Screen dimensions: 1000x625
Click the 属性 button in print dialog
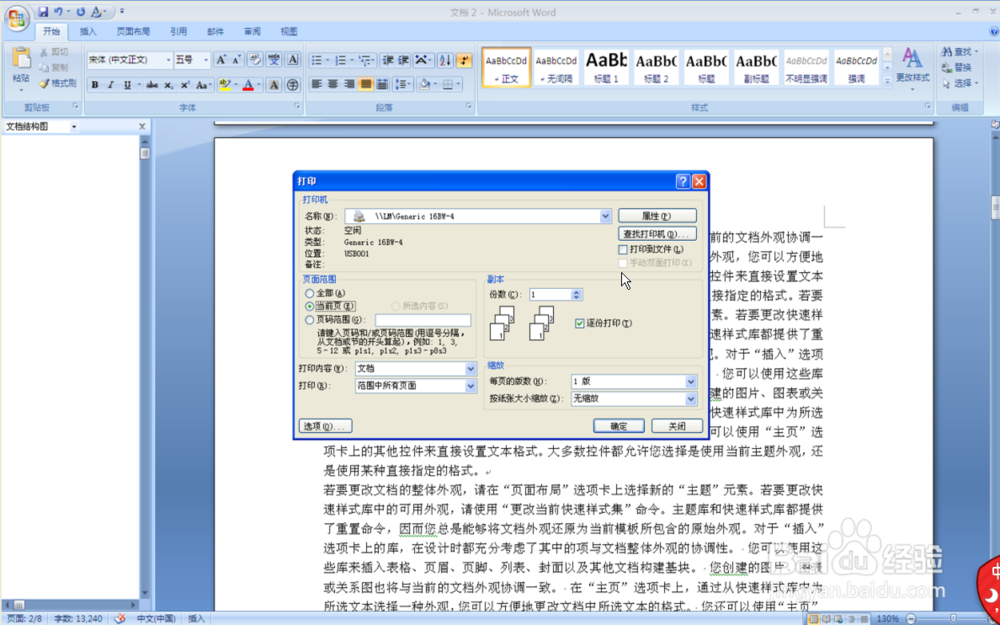pos(657,215)
